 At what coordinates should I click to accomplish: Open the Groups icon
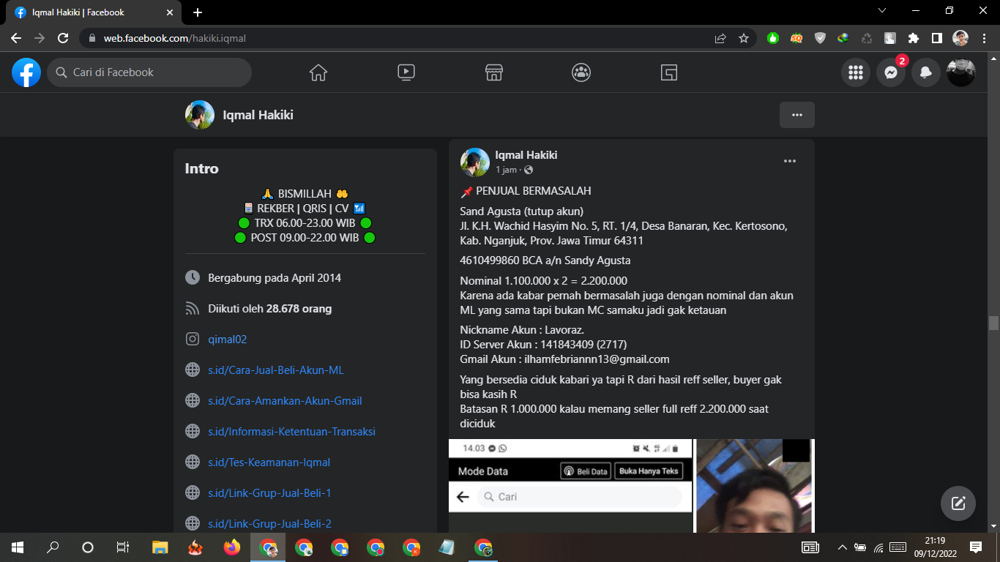click(x=581, y=73)
